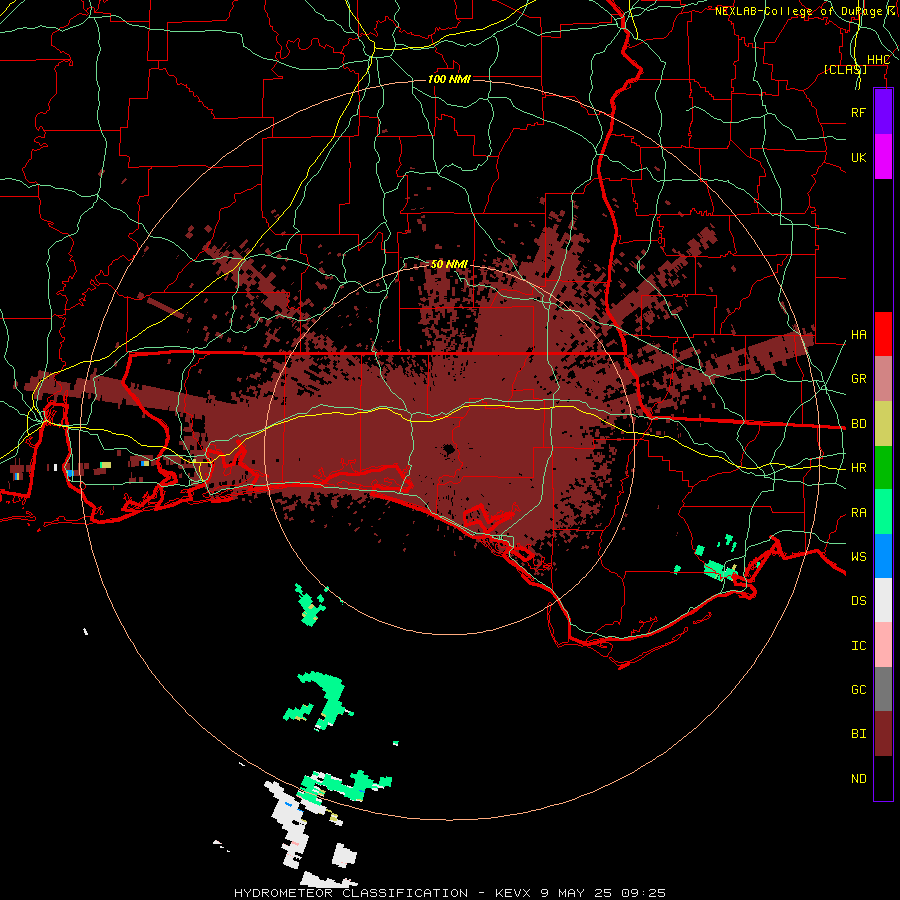Click the red HA legend color block
The width and height of the screenshot is (900, 900).
[x=883, y=334]
